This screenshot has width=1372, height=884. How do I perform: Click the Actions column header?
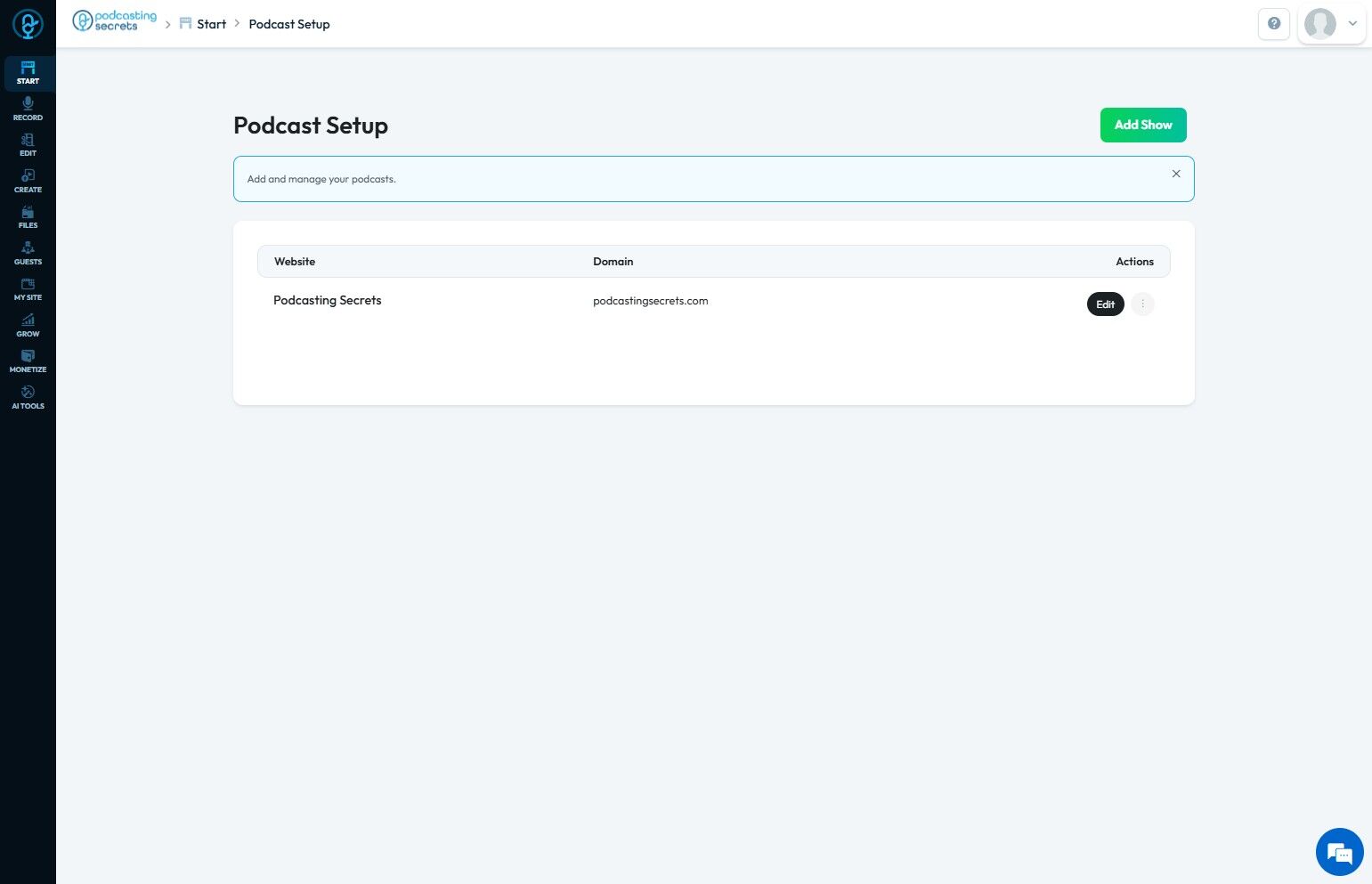[x=1135, y=262]
